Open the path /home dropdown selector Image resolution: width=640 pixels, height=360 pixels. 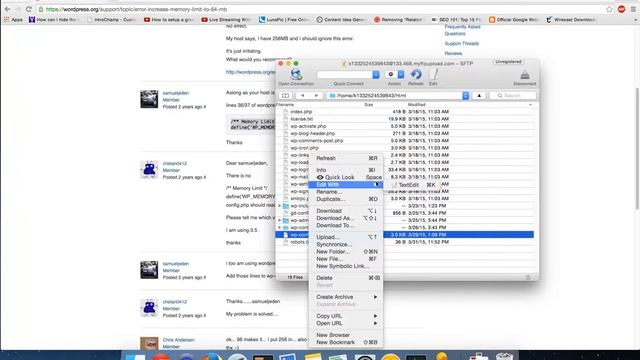pos(465,96)
